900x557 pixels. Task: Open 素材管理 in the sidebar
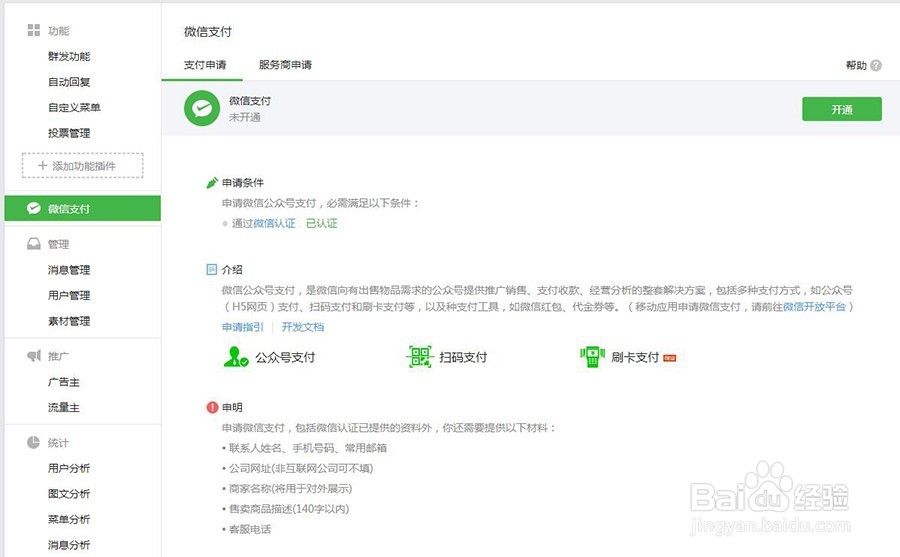coord(69,320)
